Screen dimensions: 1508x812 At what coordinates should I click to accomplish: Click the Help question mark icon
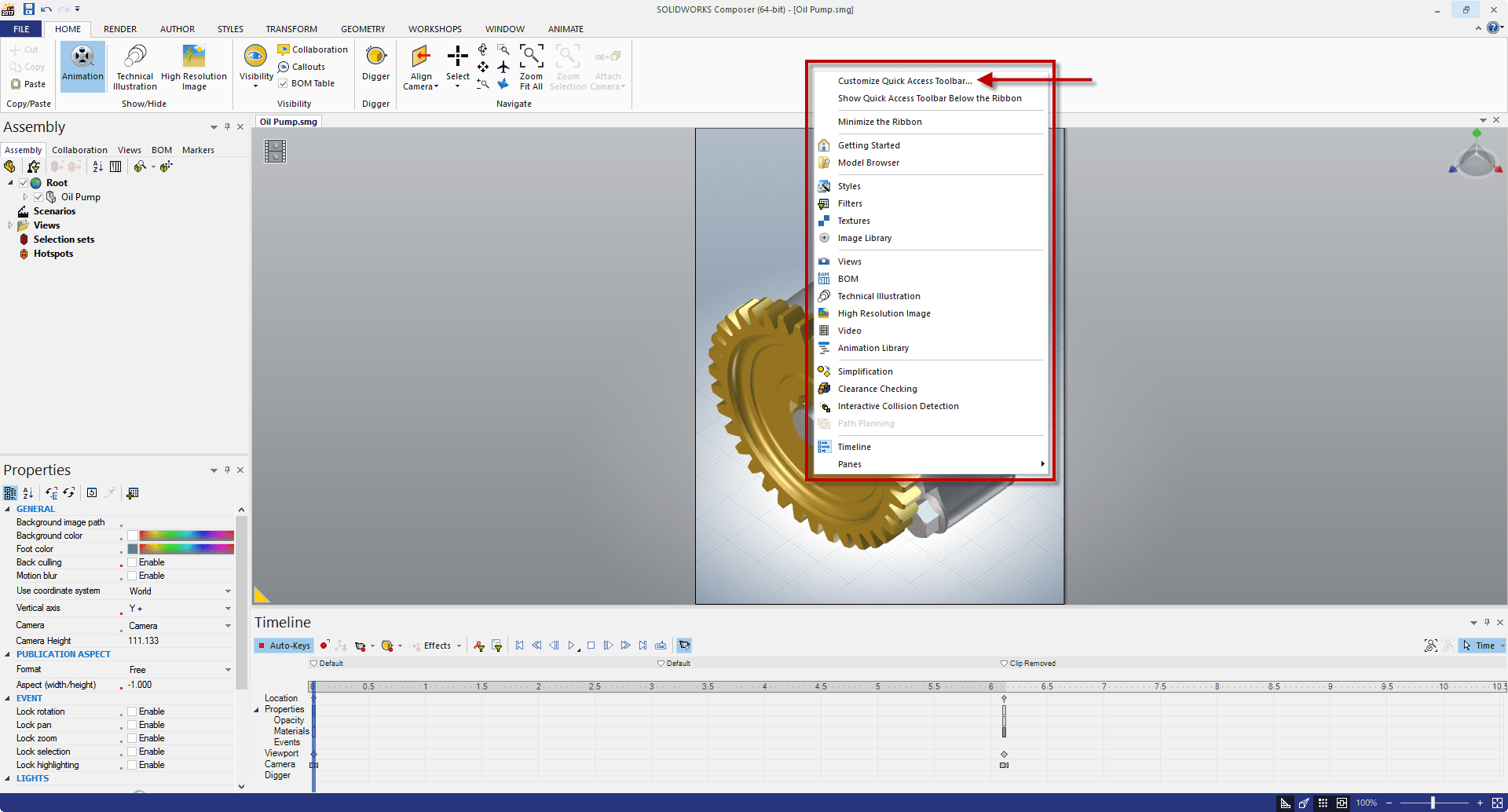click(x=1493, y=27)
